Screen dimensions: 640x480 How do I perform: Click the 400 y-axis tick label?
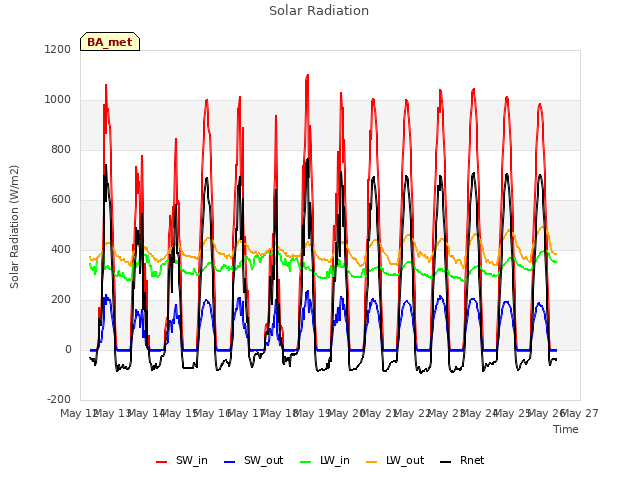click(x=61, y=249)
